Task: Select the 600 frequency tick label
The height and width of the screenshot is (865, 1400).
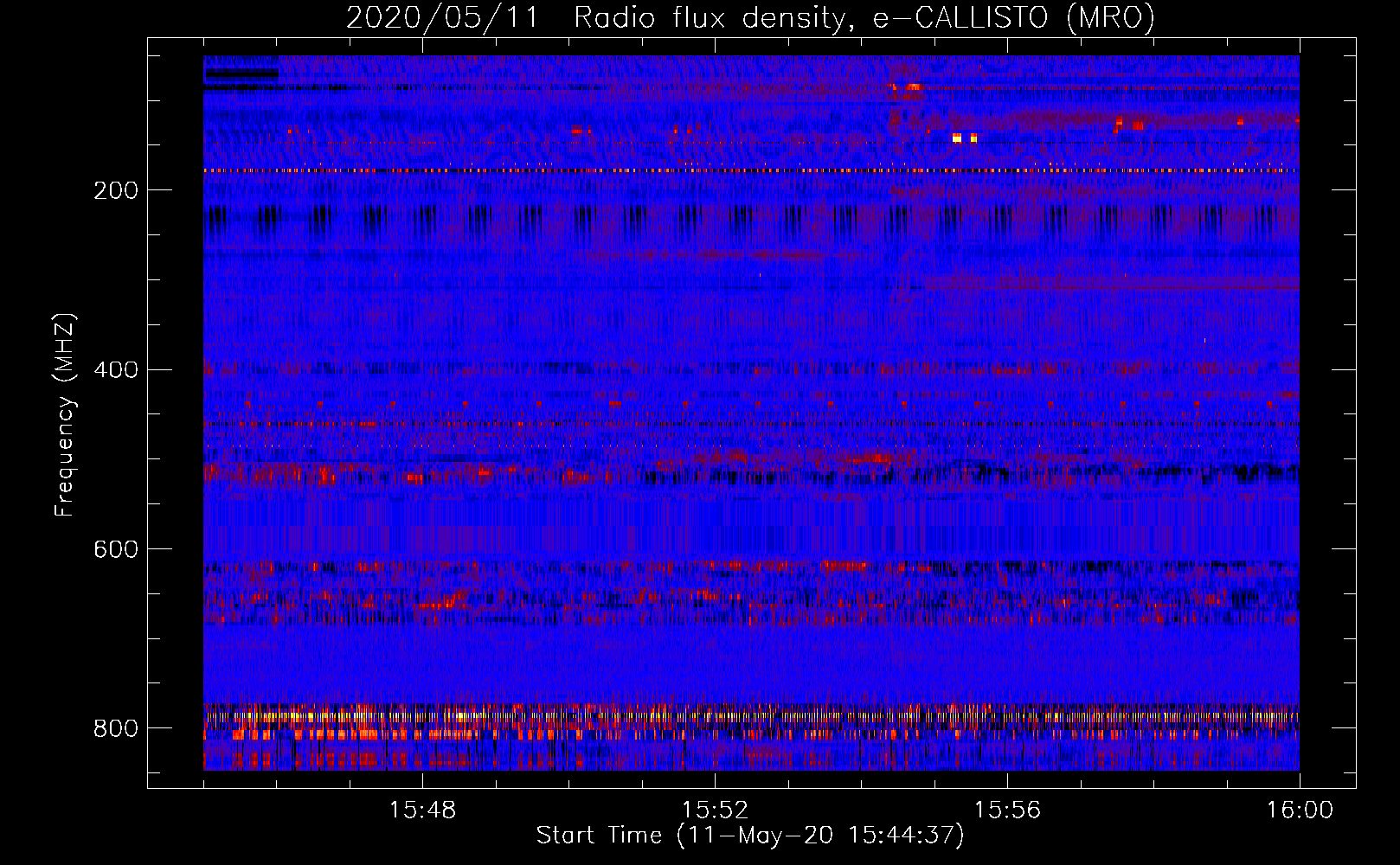Action: [116, 549]
